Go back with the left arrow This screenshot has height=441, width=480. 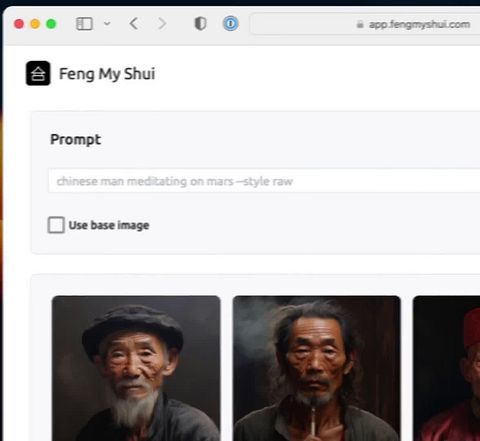134,24
